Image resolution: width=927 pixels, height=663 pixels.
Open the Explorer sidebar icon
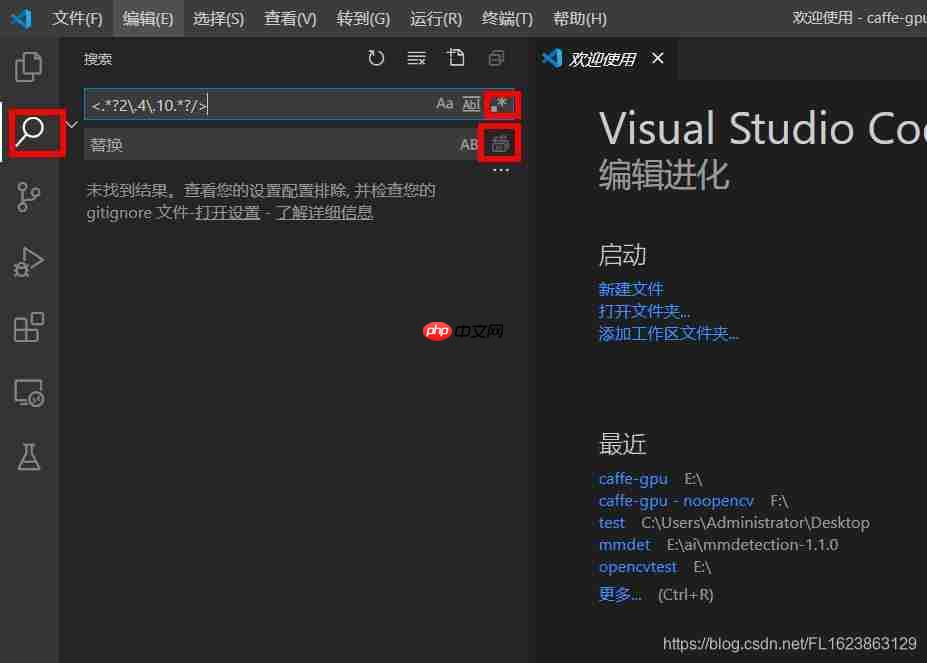click(28, 66)
